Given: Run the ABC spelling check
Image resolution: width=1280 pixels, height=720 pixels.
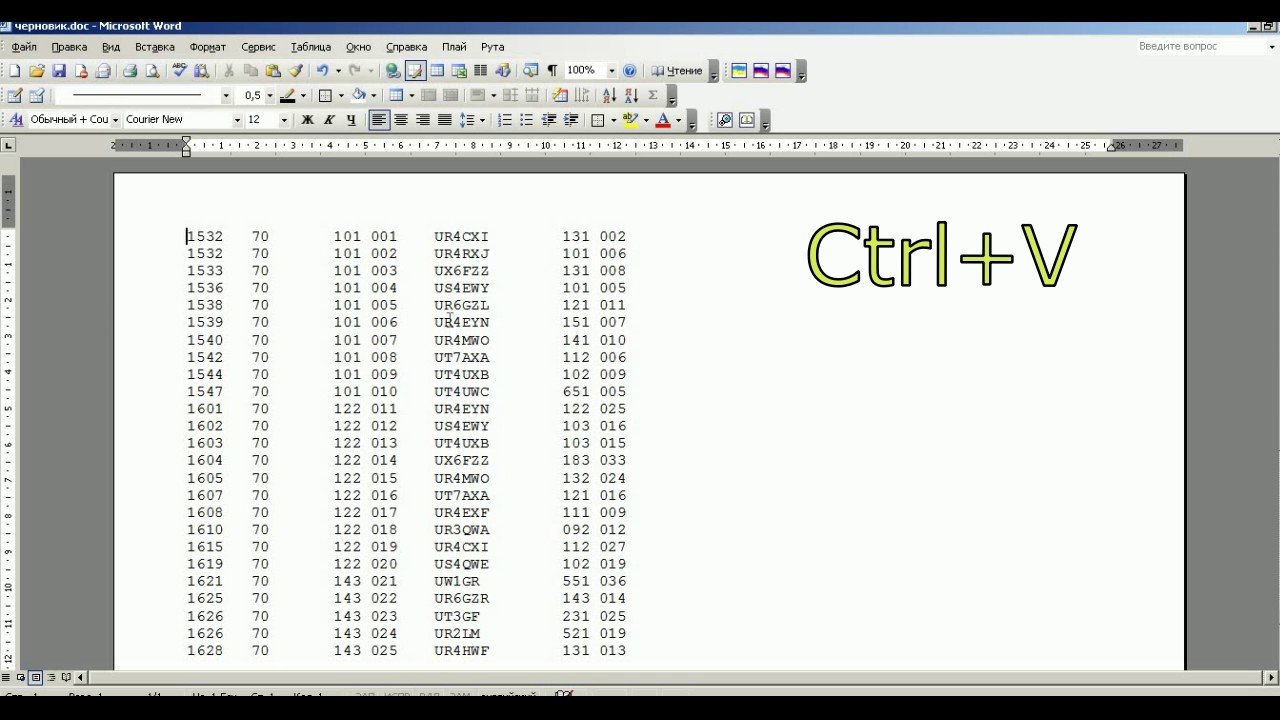Looking at the screenshot, I should [x=180, y=71].
